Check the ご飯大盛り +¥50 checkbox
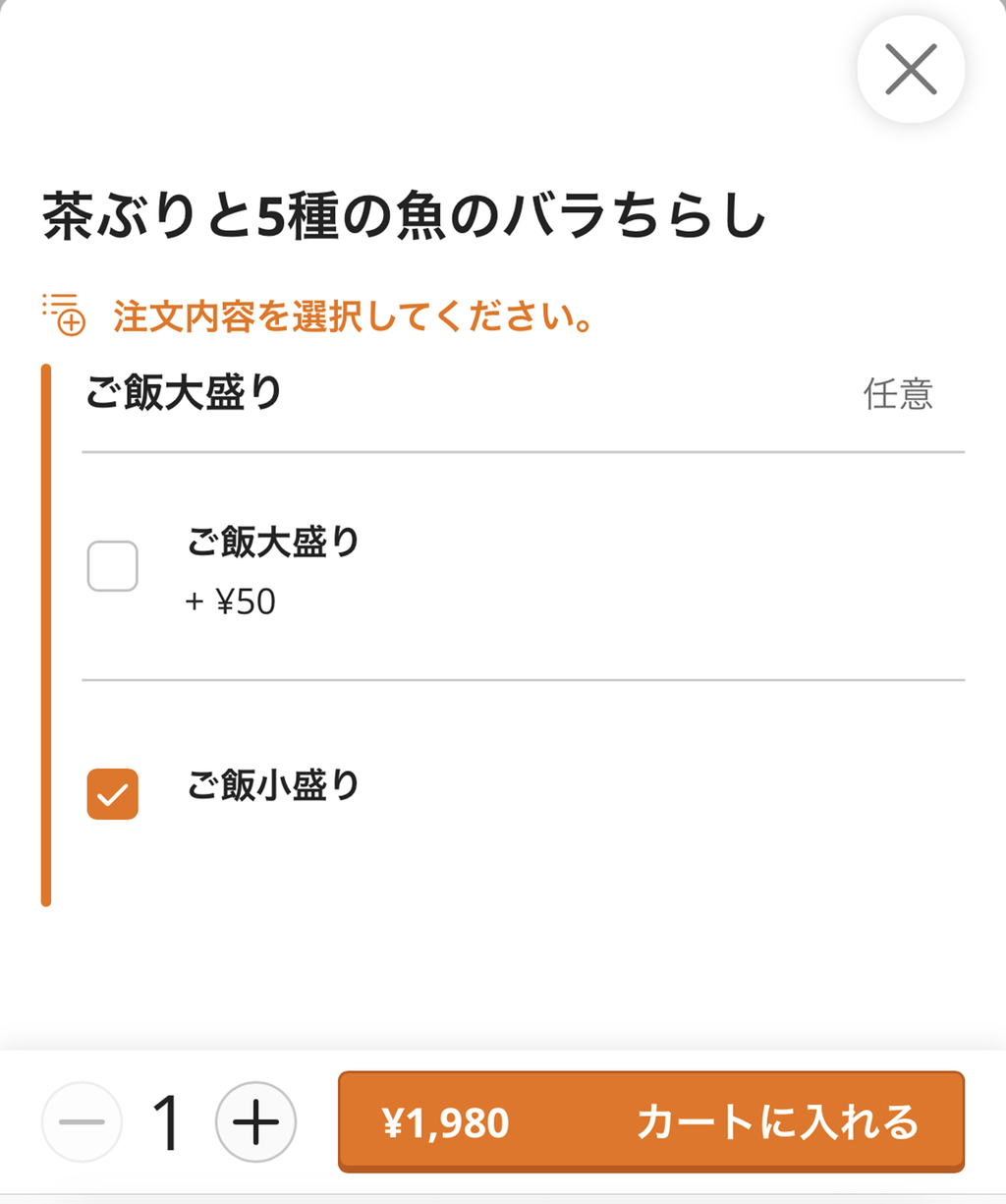The height and width of the screenshot is (1204, 1006). click(113, 566)
